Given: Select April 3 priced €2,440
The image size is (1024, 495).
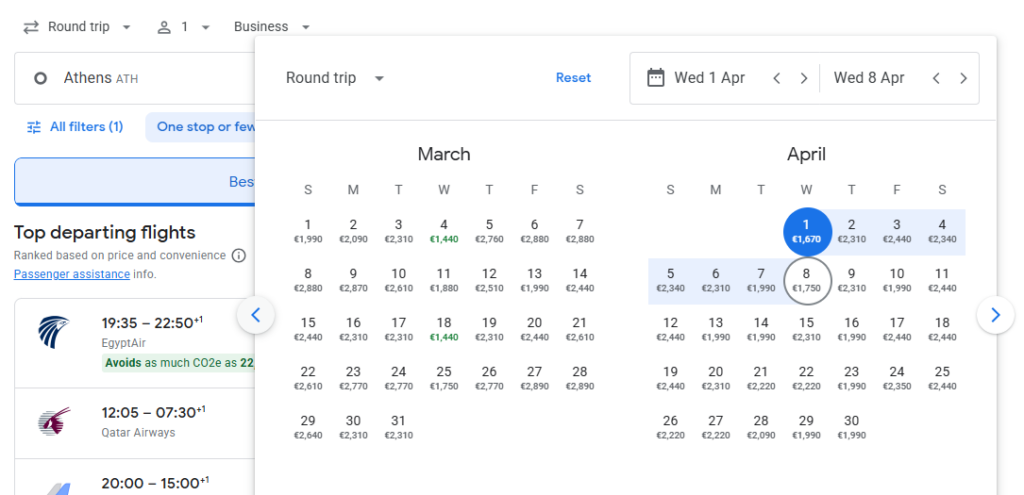Looking at the screenshot, I should pos(897,232).
